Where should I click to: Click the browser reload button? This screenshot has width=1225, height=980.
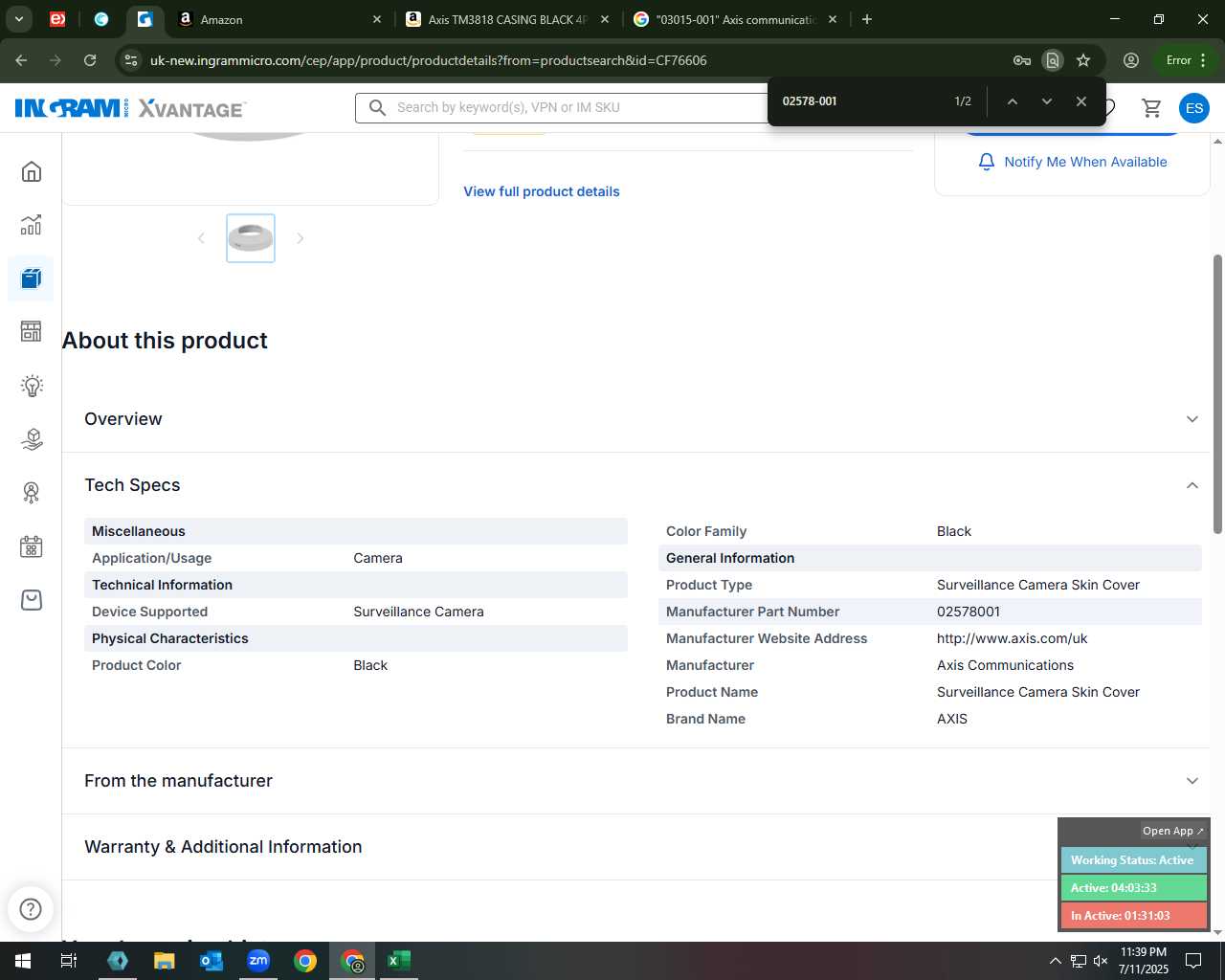click(90, 60)
